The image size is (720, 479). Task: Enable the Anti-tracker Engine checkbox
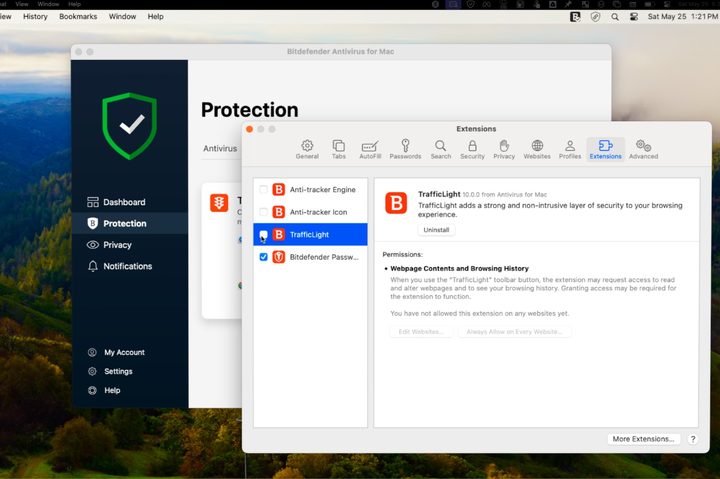click(264, 189)
